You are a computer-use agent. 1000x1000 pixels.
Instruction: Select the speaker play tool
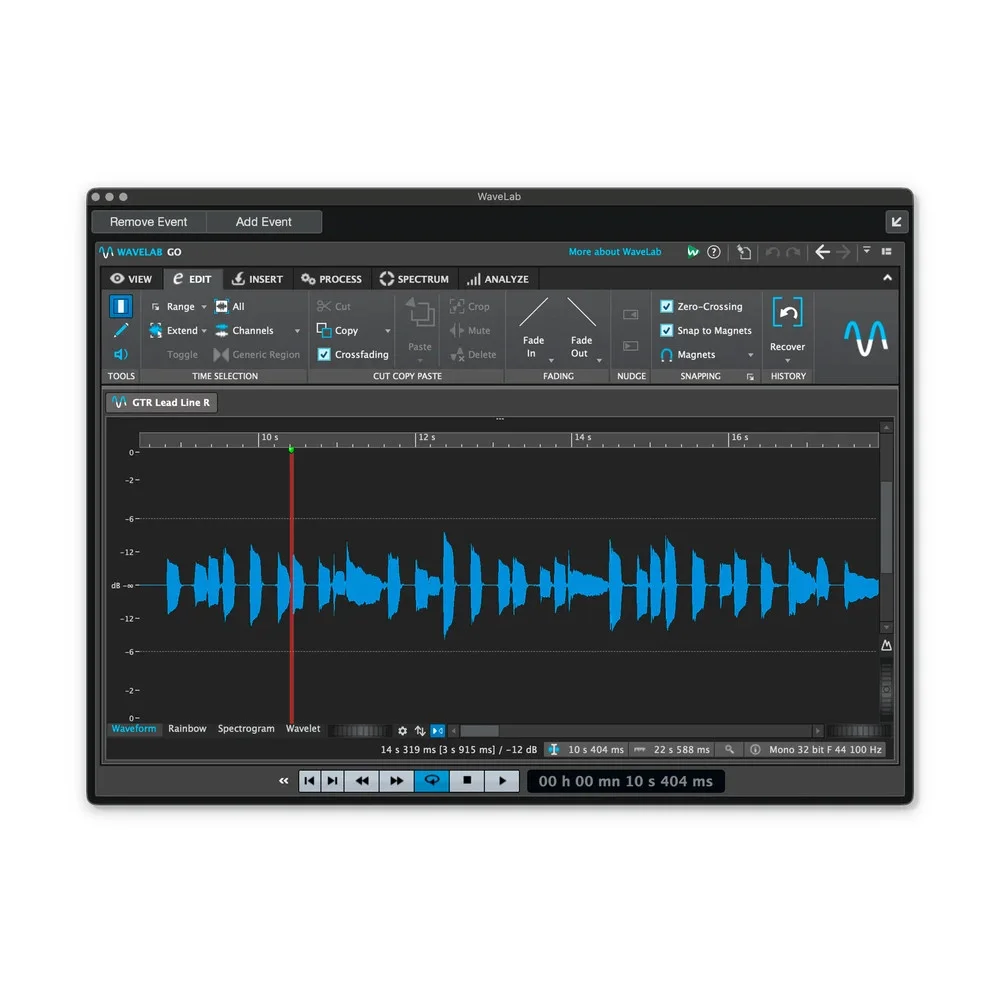point(121,355)
